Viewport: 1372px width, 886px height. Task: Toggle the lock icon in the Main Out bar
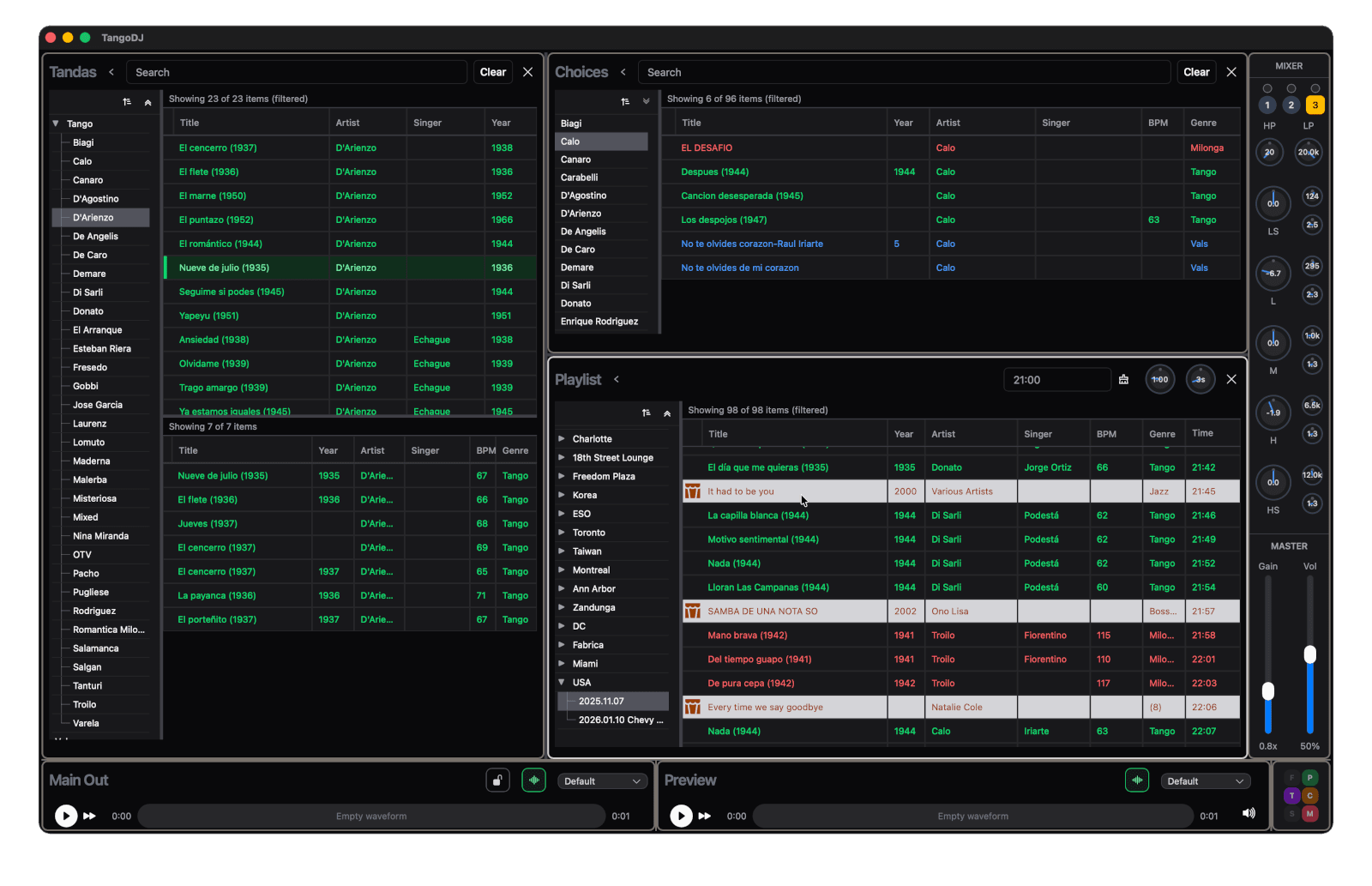497,781
